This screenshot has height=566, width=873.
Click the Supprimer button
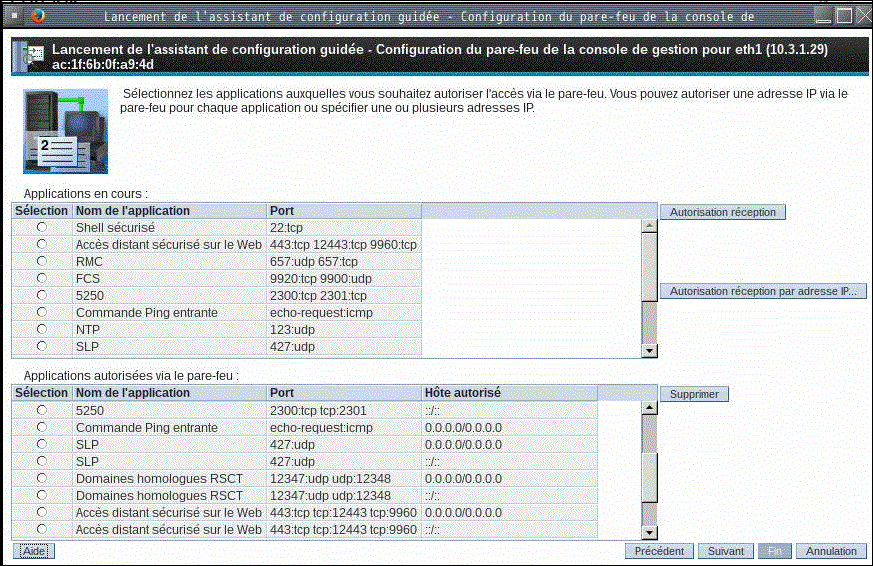click(x=694, y=394)
